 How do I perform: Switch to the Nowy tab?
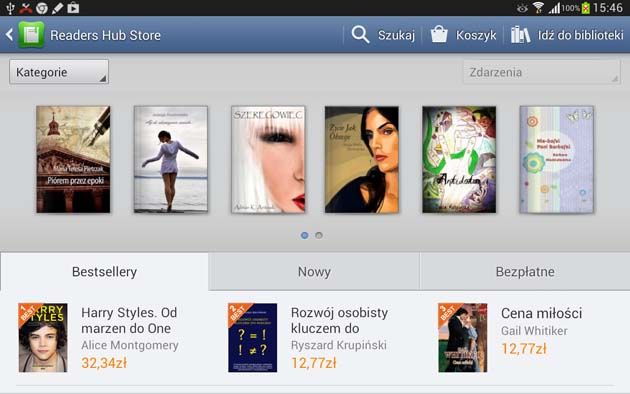(314, 272)
